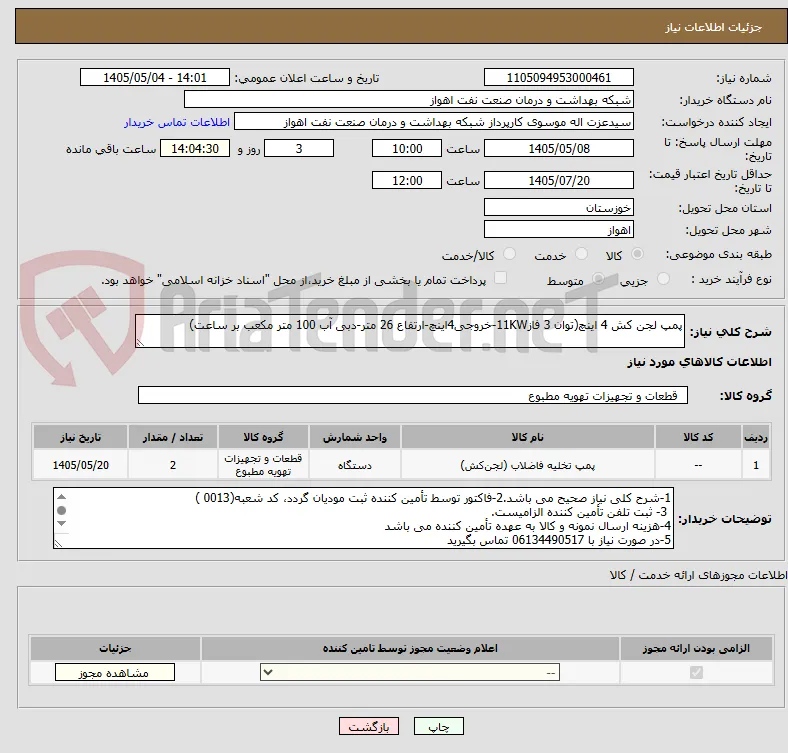Click the گروه کالا column header

(263, 437)
